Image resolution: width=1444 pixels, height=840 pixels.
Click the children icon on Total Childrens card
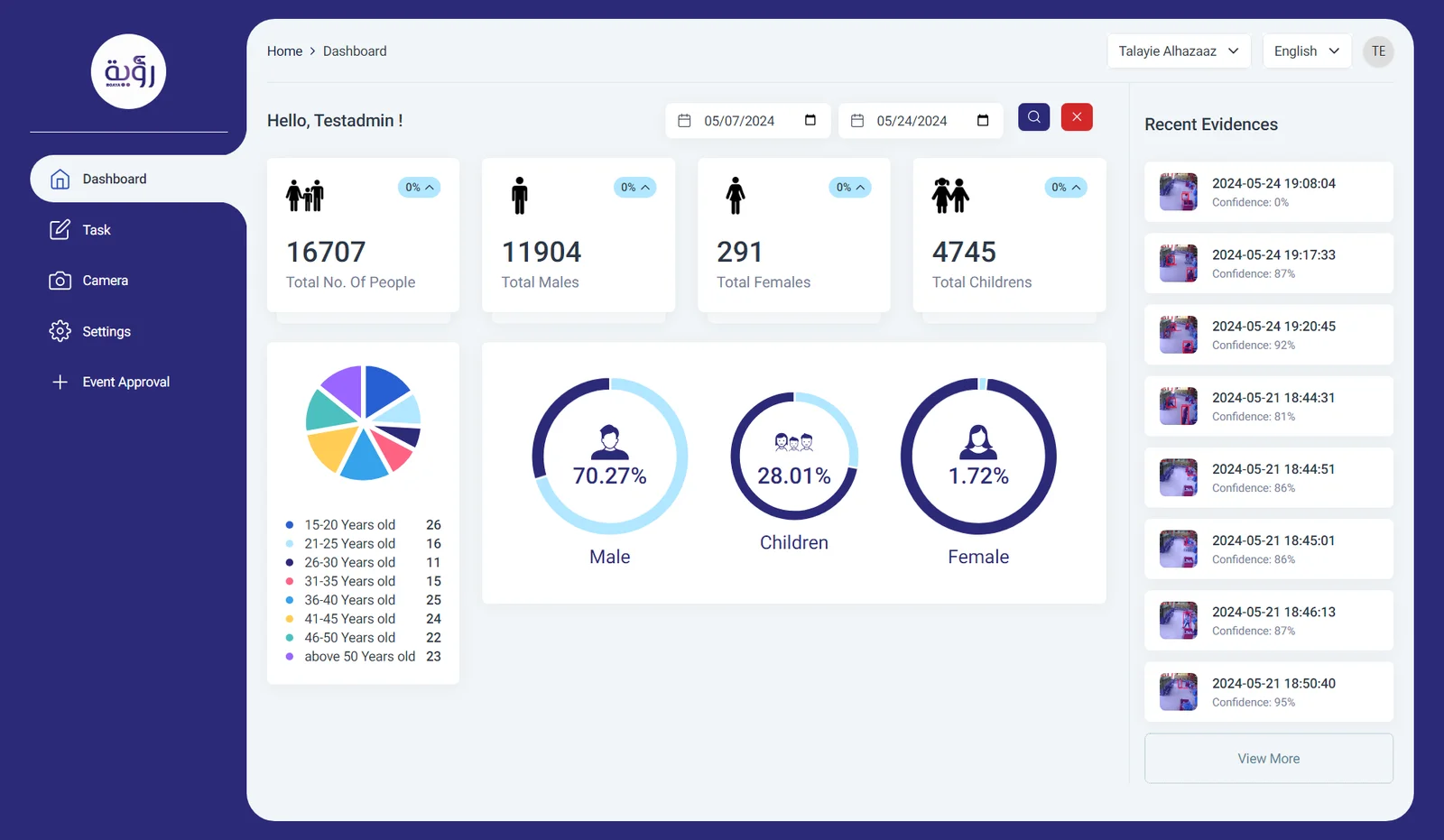[x=950, y=195]
